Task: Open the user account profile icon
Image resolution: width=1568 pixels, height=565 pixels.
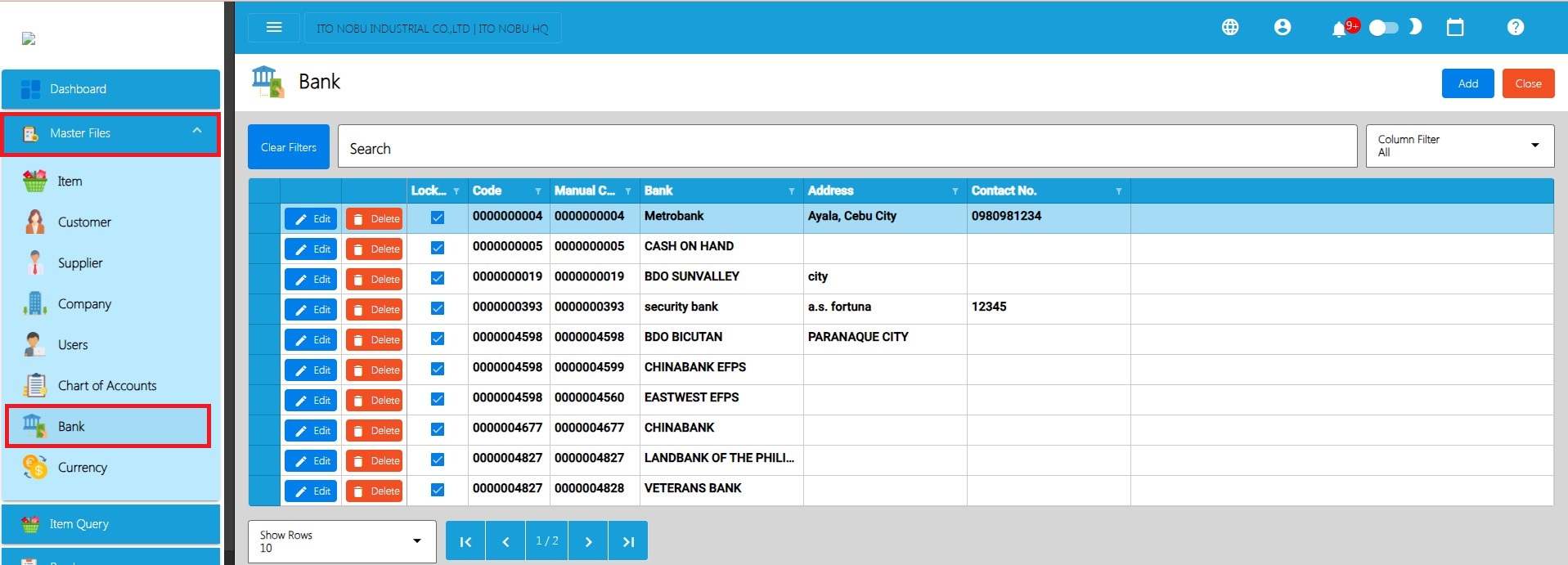Action: 1282,27
